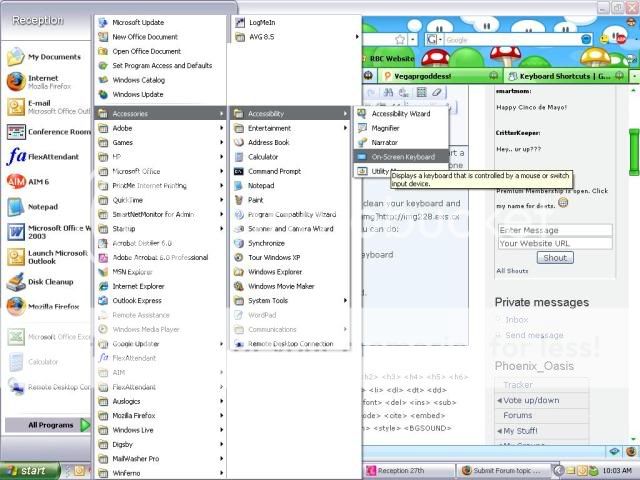Launch Paint from Accessories menu
The width and height of the screenshot is (640, 480).
pyautogui.click(x=290, y=200)
